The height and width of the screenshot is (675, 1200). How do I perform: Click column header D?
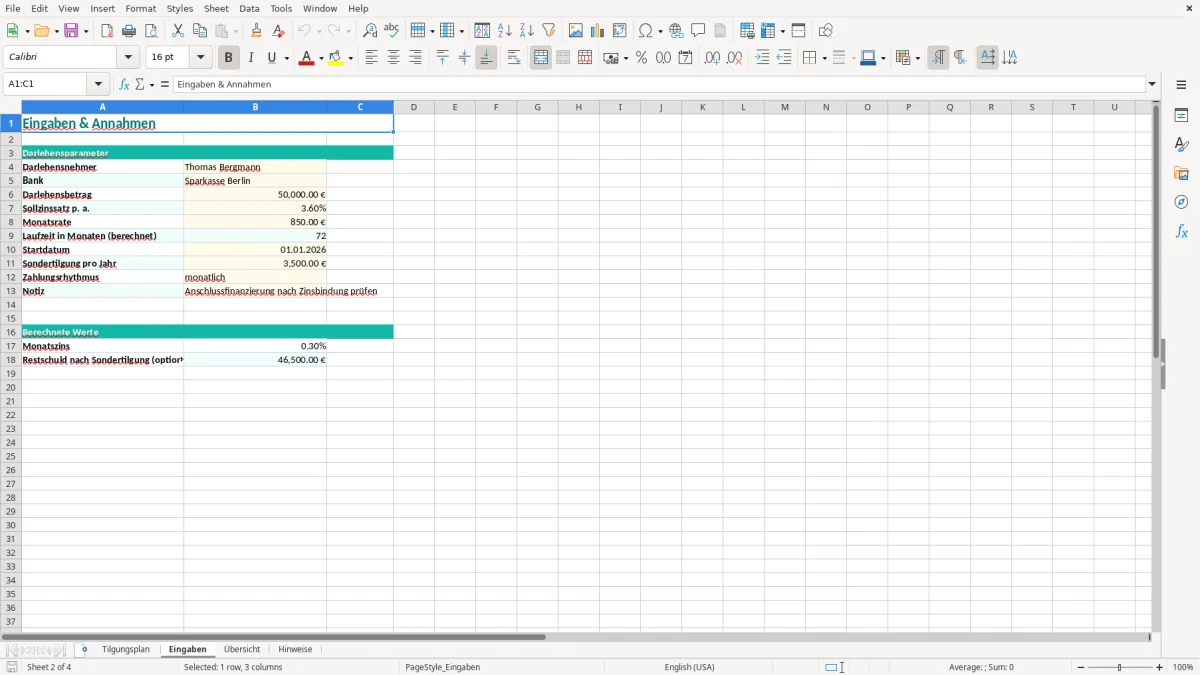(x=414, y=107)
